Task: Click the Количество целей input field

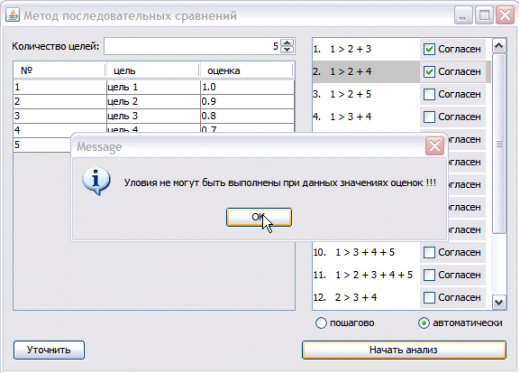Action: pyautogui.click(x=192, y=46)
